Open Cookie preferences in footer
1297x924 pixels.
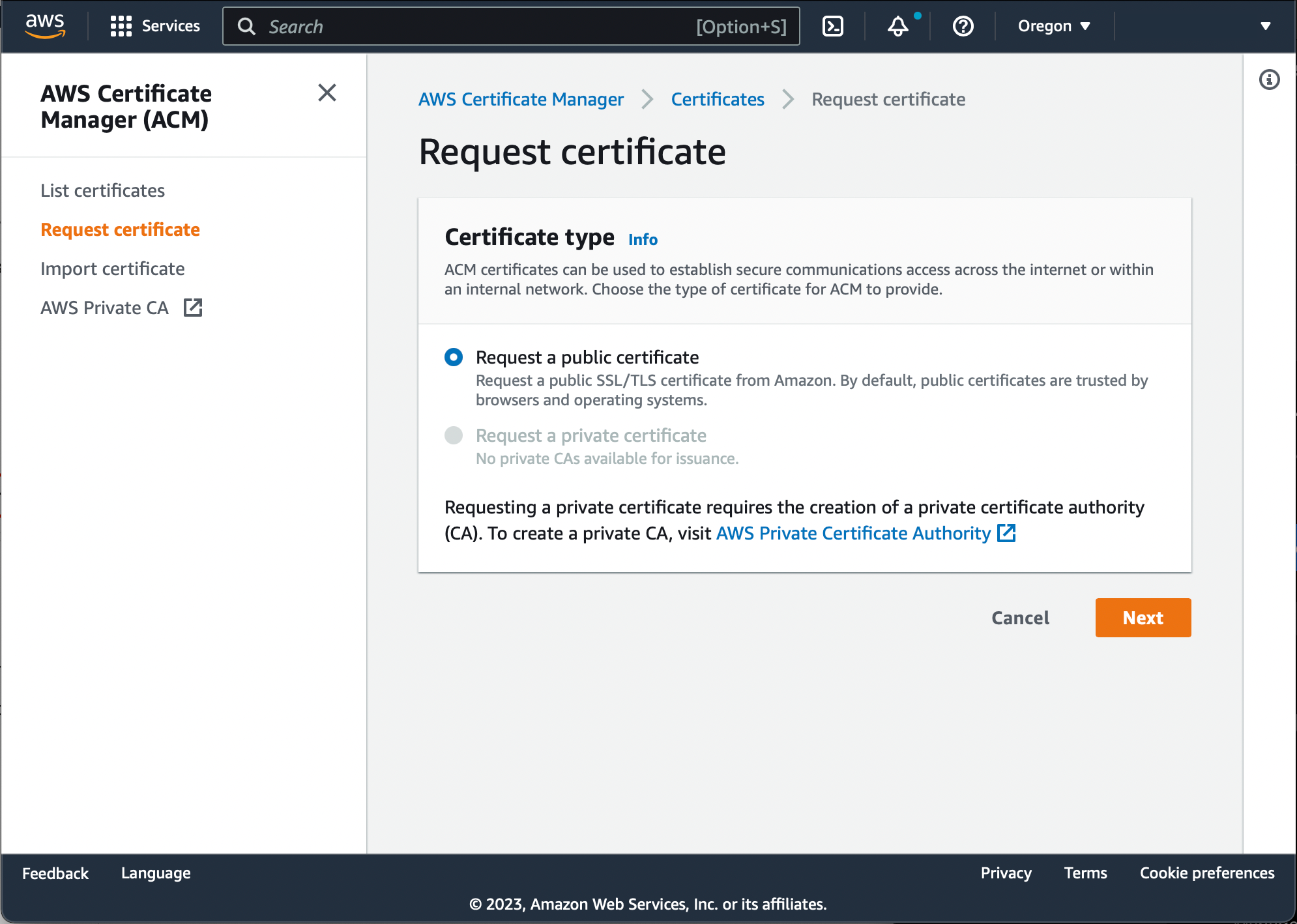point(1207,873)
